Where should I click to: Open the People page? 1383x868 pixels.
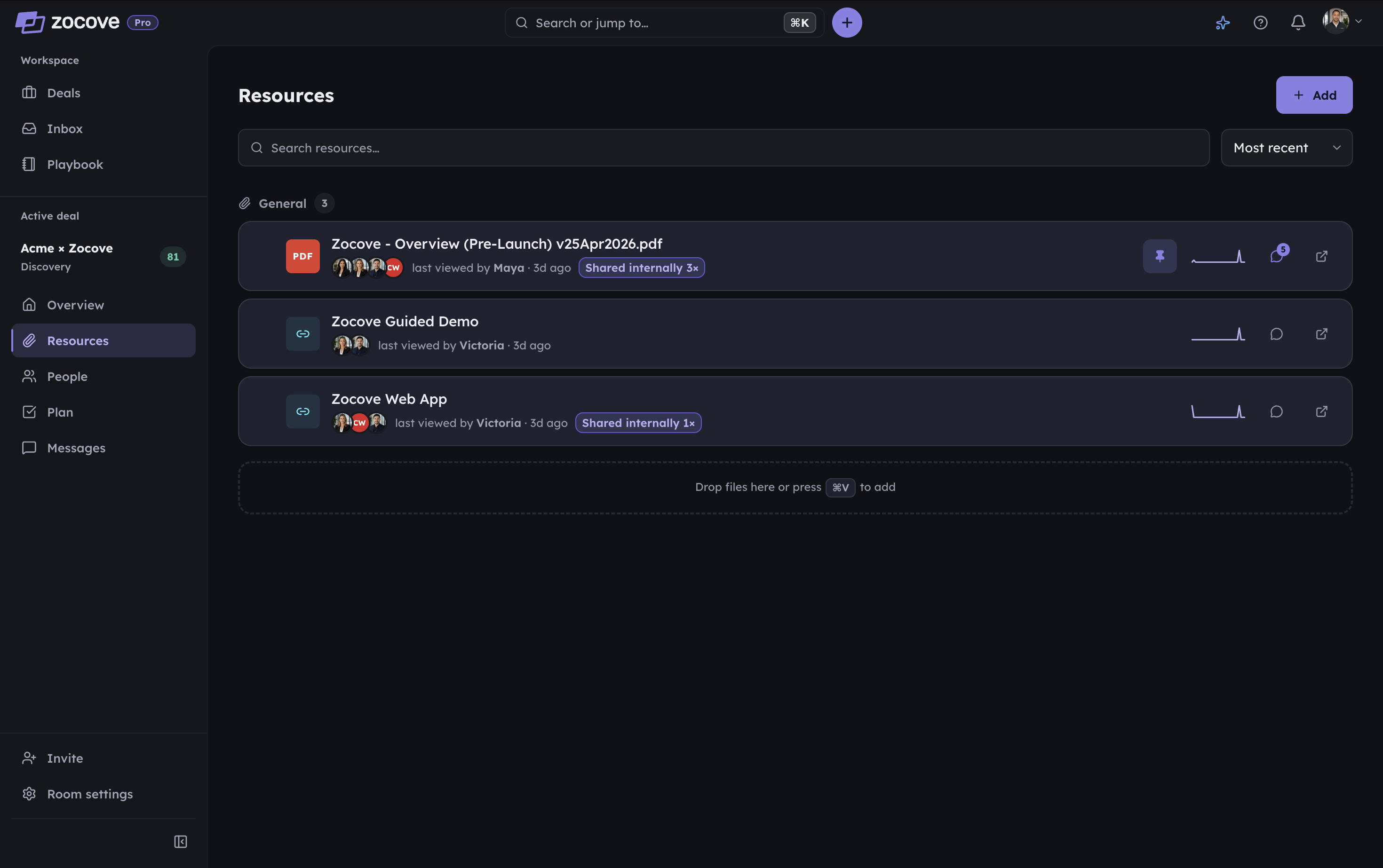coord(103,377)
